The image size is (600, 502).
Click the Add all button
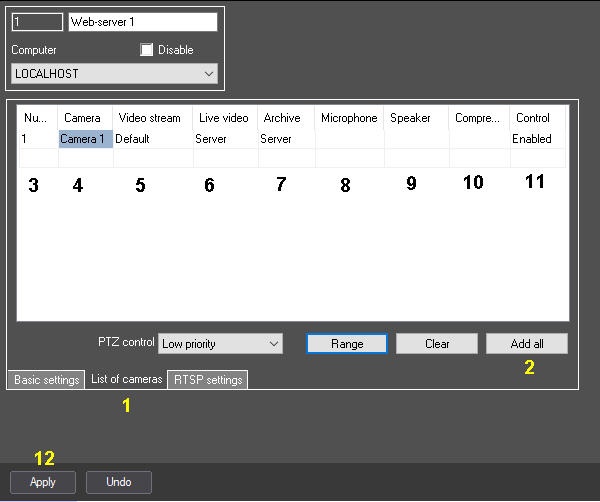click(x=527, y=344)
